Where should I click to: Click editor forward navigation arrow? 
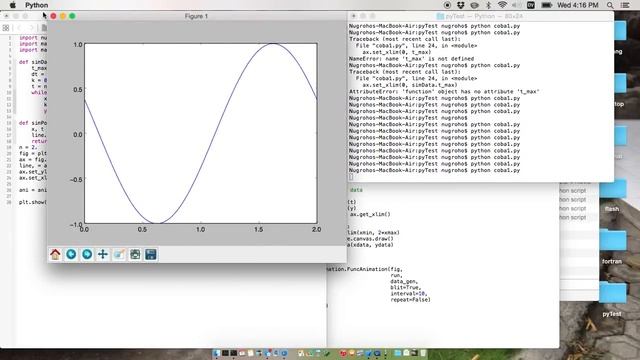tap(31, 28)
